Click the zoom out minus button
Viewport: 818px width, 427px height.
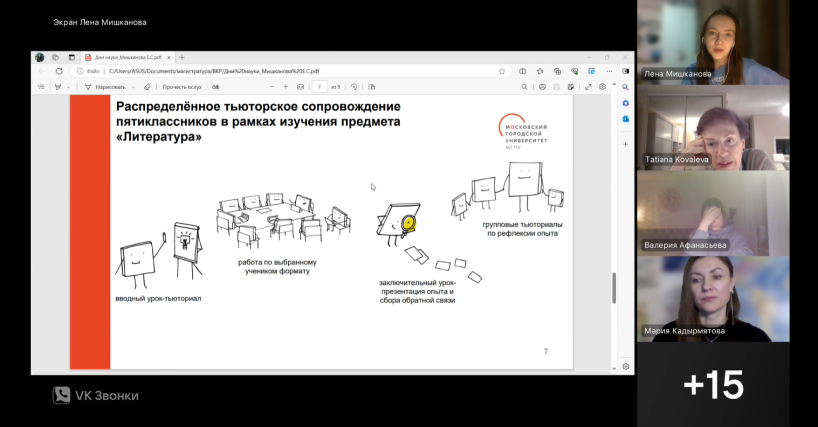pyautogui.click(x=270, y=87)
